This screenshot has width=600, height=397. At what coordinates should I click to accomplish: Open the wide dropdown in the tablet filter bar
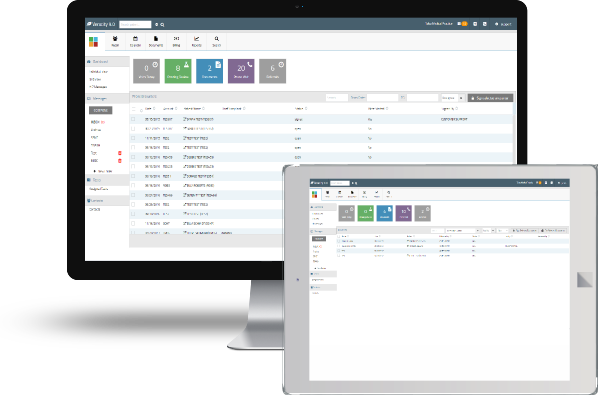coord(462,230)
